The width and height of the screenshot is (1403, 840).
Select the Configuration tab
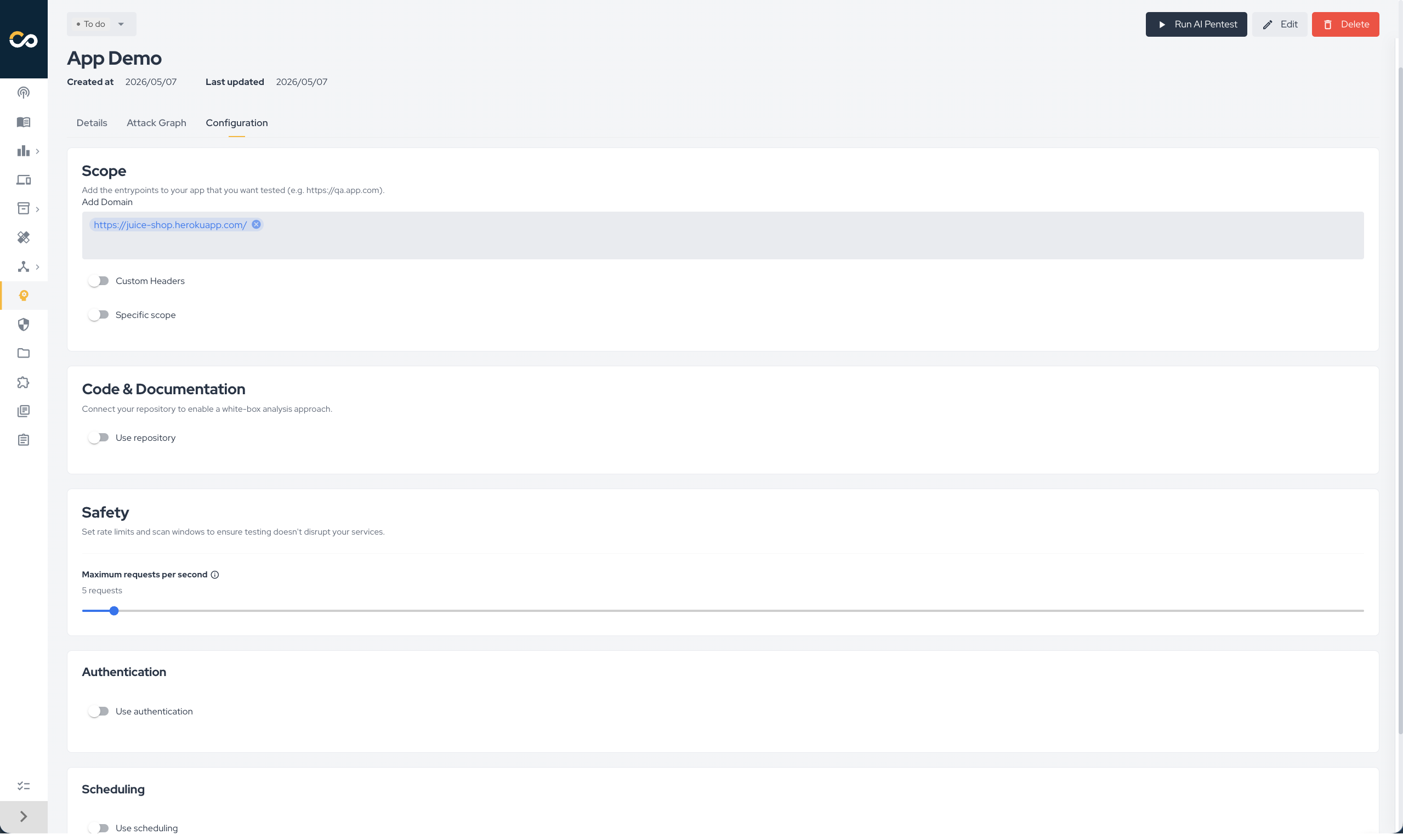coord(236,123)
